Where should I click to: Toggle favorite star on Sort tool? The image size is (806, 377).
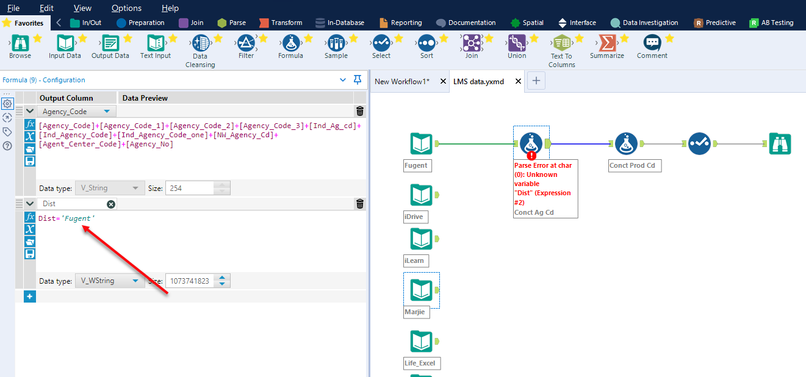pyautogui.click(x=444, y=38)
